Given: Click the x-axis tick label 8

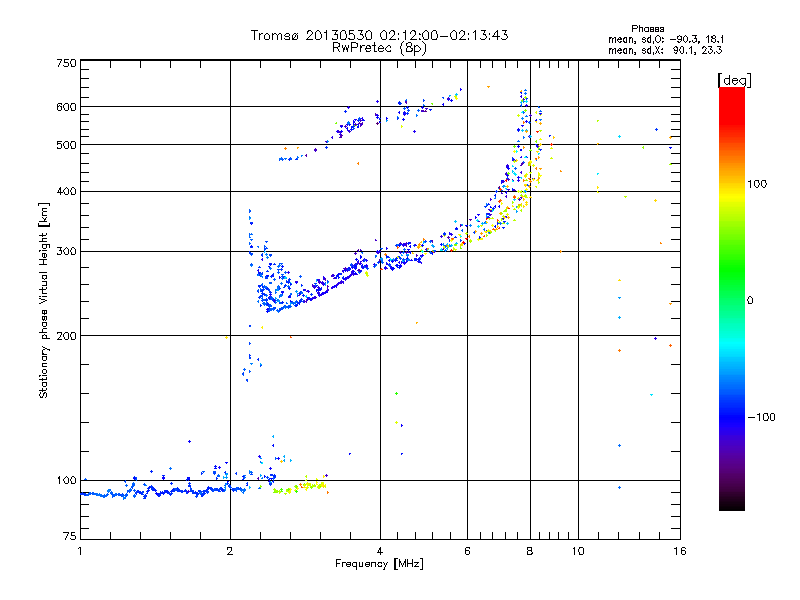Looking at the screenshot, I should [x=530, y=551].
